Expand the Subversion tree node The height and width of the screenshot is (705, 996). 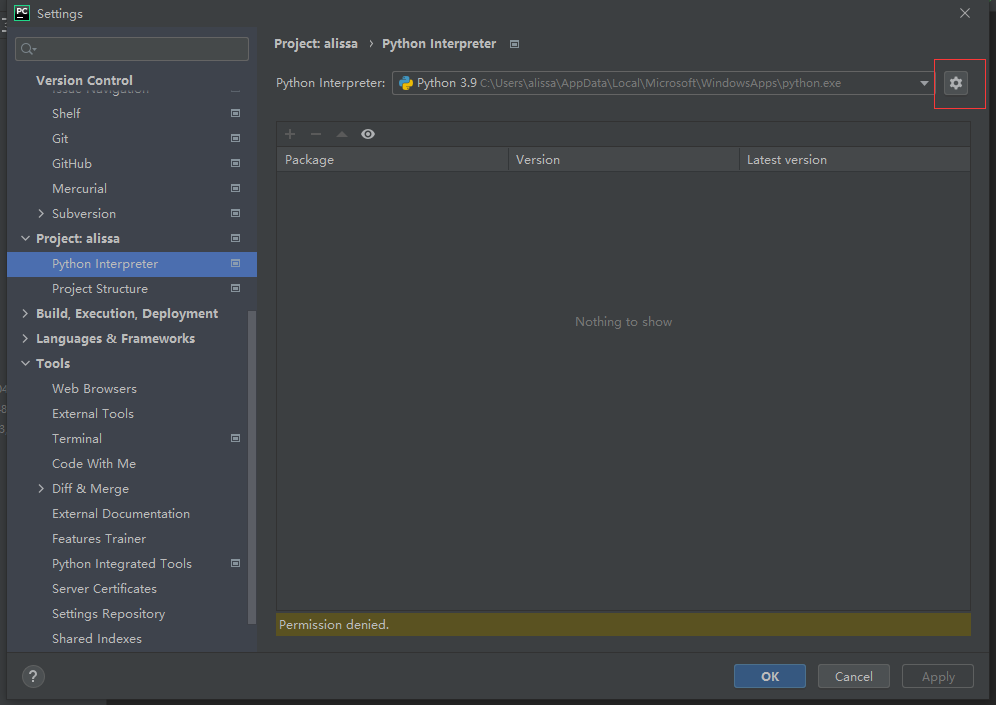41,213
